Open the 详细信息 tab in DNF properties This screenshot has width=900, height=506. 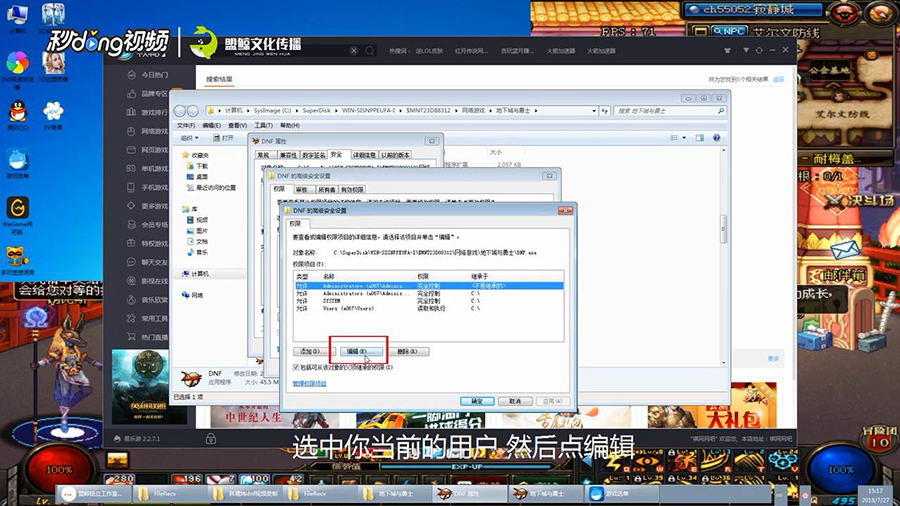click(x=364, y=155)
